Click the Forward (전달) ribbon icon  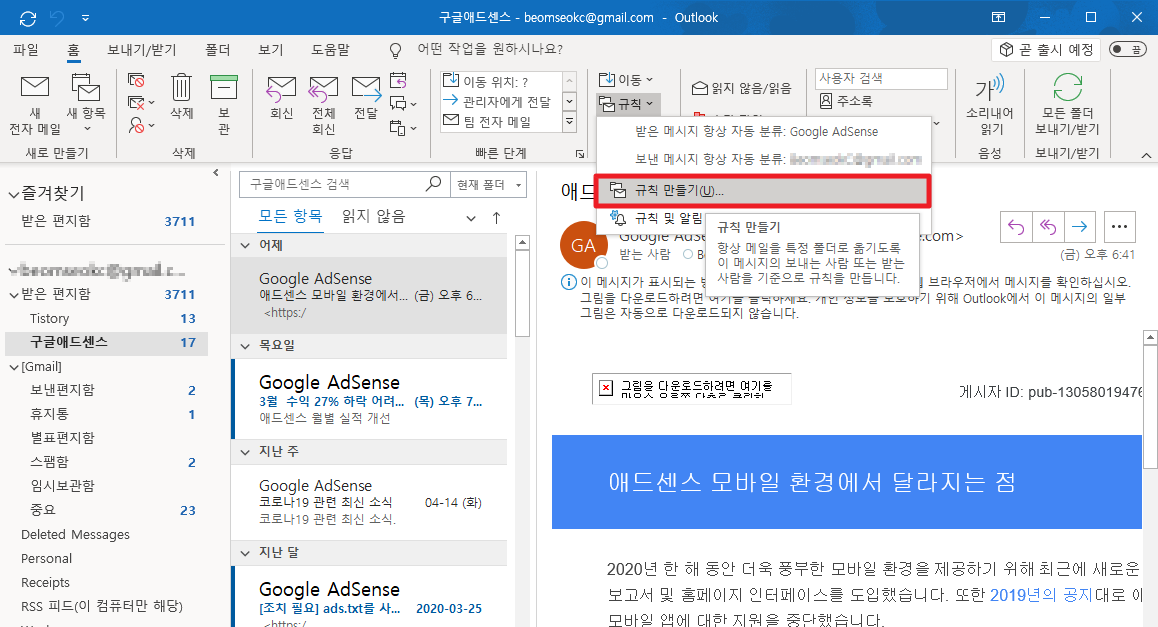pyautogui.click(x=366, y=97)
